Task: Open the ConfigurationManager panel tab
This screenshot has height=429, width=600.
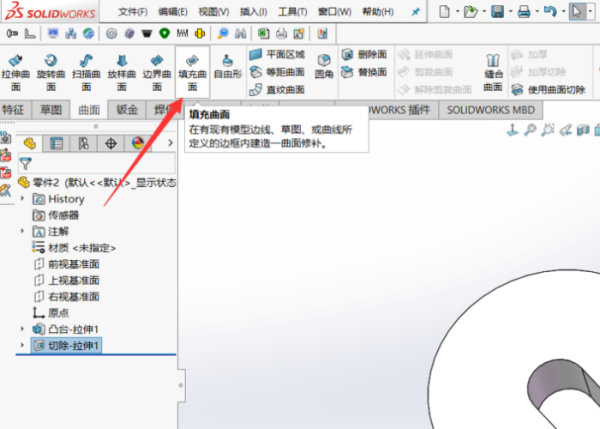Action: point(83,144)
